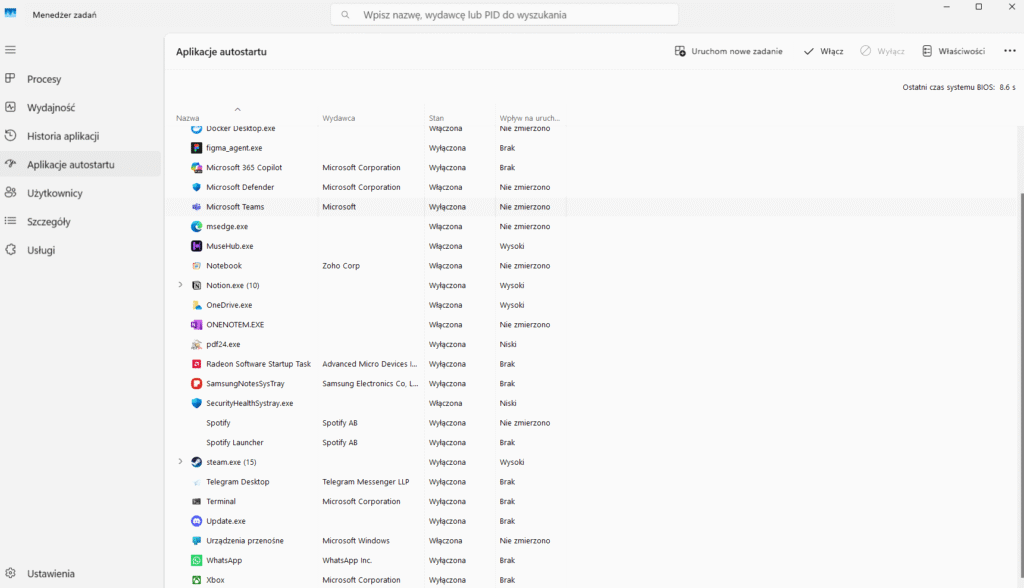This screenshot has height=588, width=1024.
Task: Click the Procesy sidebar icon
Action: (x=10, y=78)
